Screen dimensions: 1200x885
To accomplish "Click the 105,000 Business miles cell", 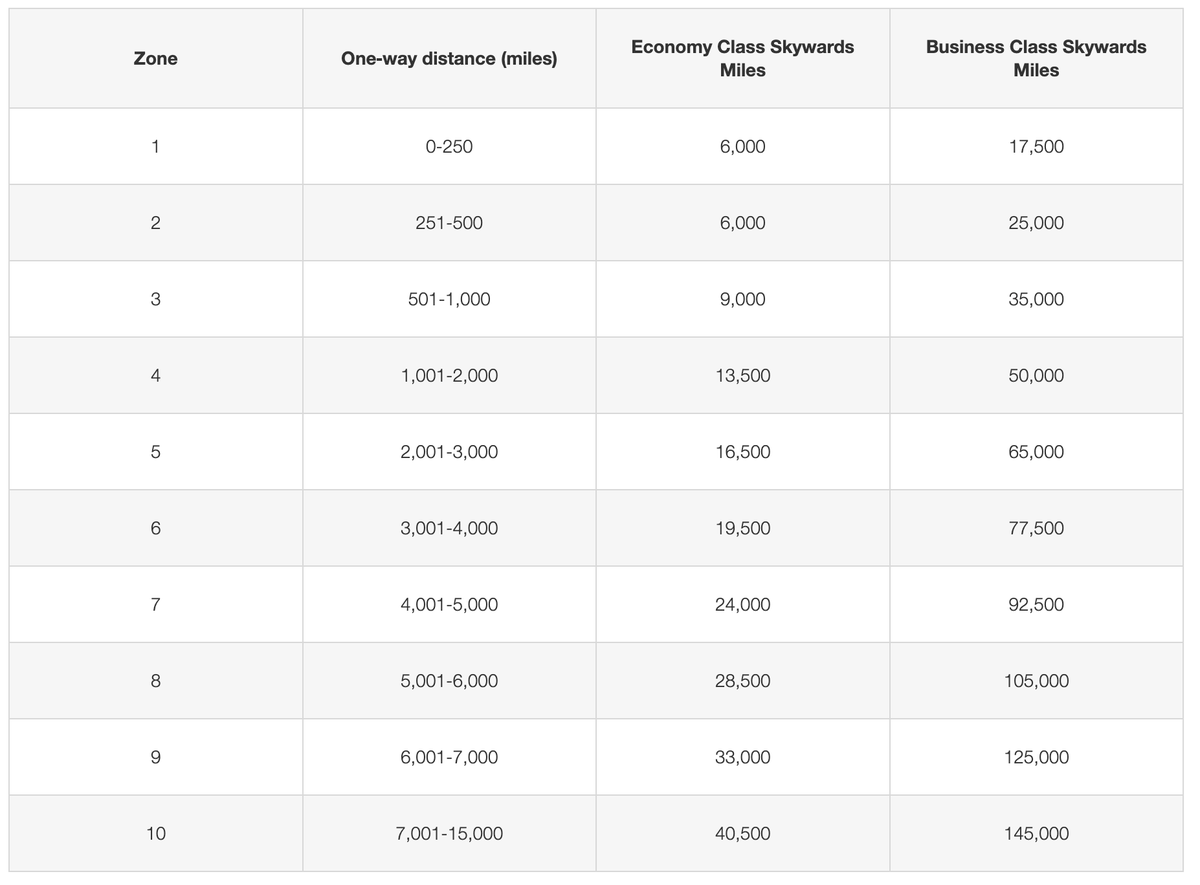I will (x=1036, y=681).
